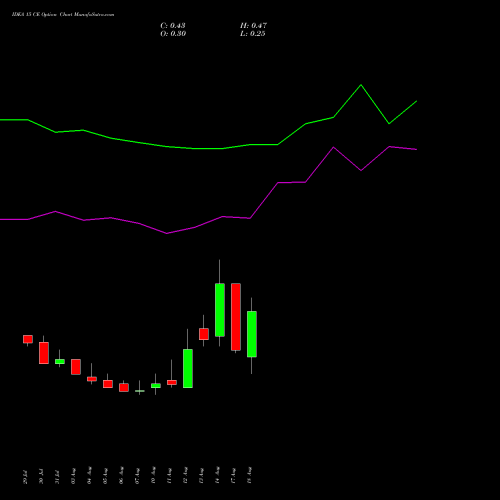Click the 14 Aug date axis label
Image resolution: width=500 pixels, height=500 pixels.
217,475
